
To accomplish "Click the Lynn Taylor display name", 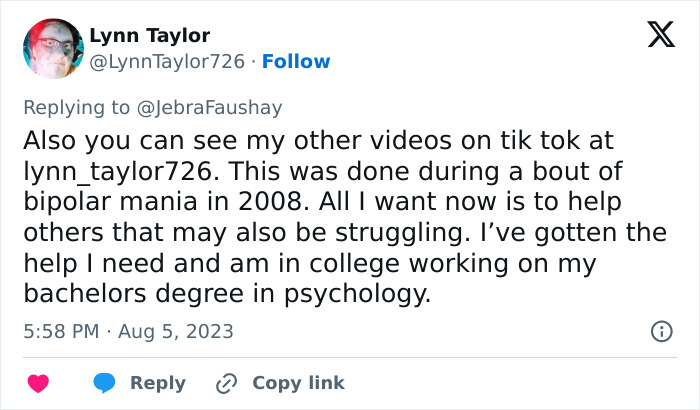I will pyautogui.click(x=150, y=36).
